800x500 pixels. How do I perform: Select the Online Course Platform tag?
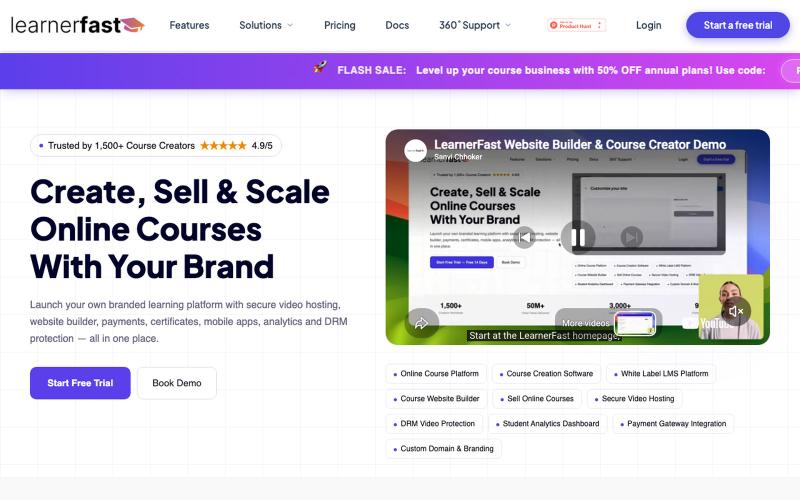click(x=436, y=374)
